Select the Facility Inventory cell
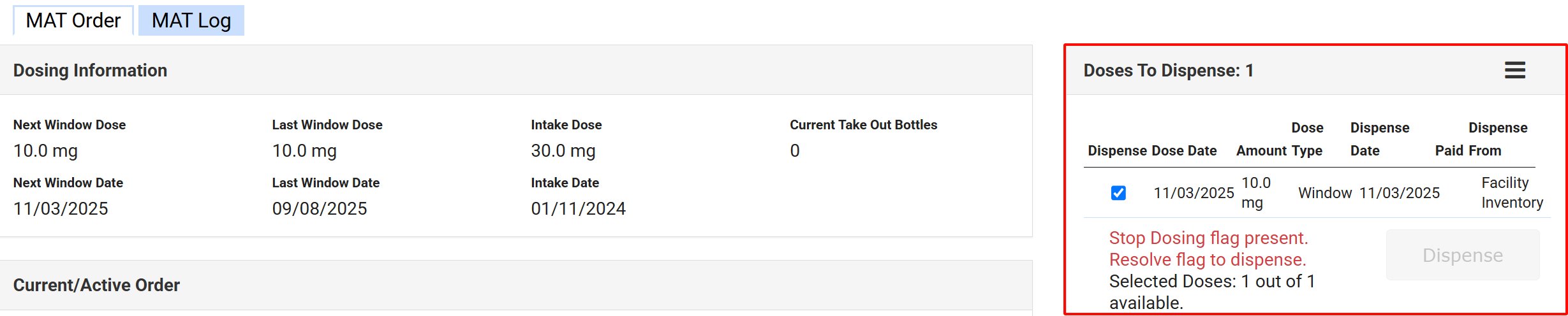Viewport: 1568px width, 316px height. point(1512,193)
